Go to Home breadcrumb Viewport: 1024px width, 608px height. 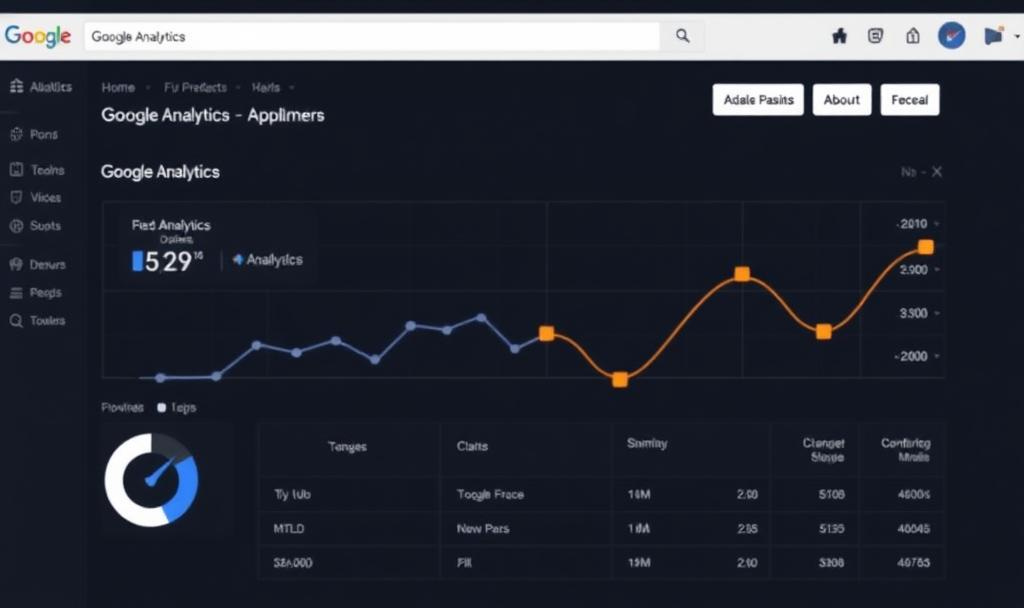pyautogui.click(x=118, y=88)
